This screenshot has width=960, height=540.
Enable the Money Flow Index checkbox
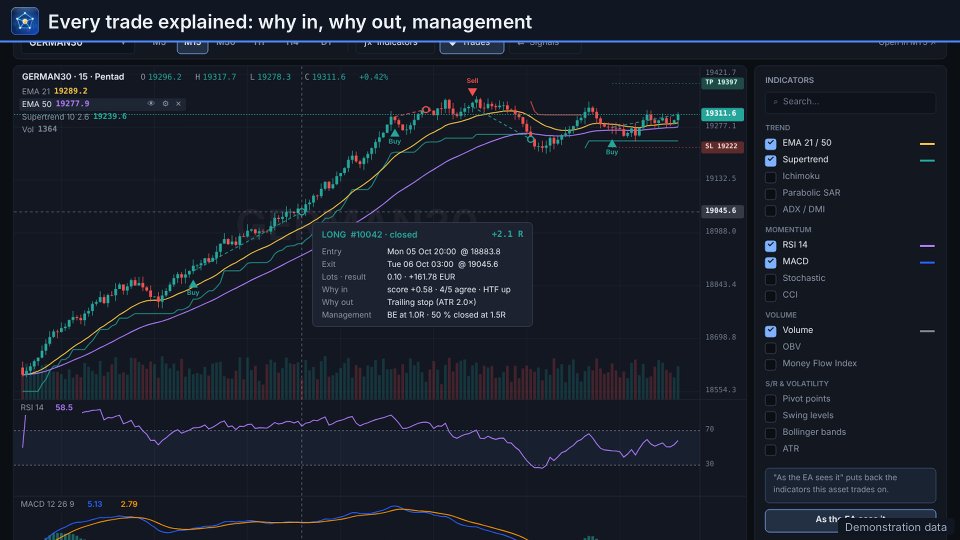click(x=771, y=364)
